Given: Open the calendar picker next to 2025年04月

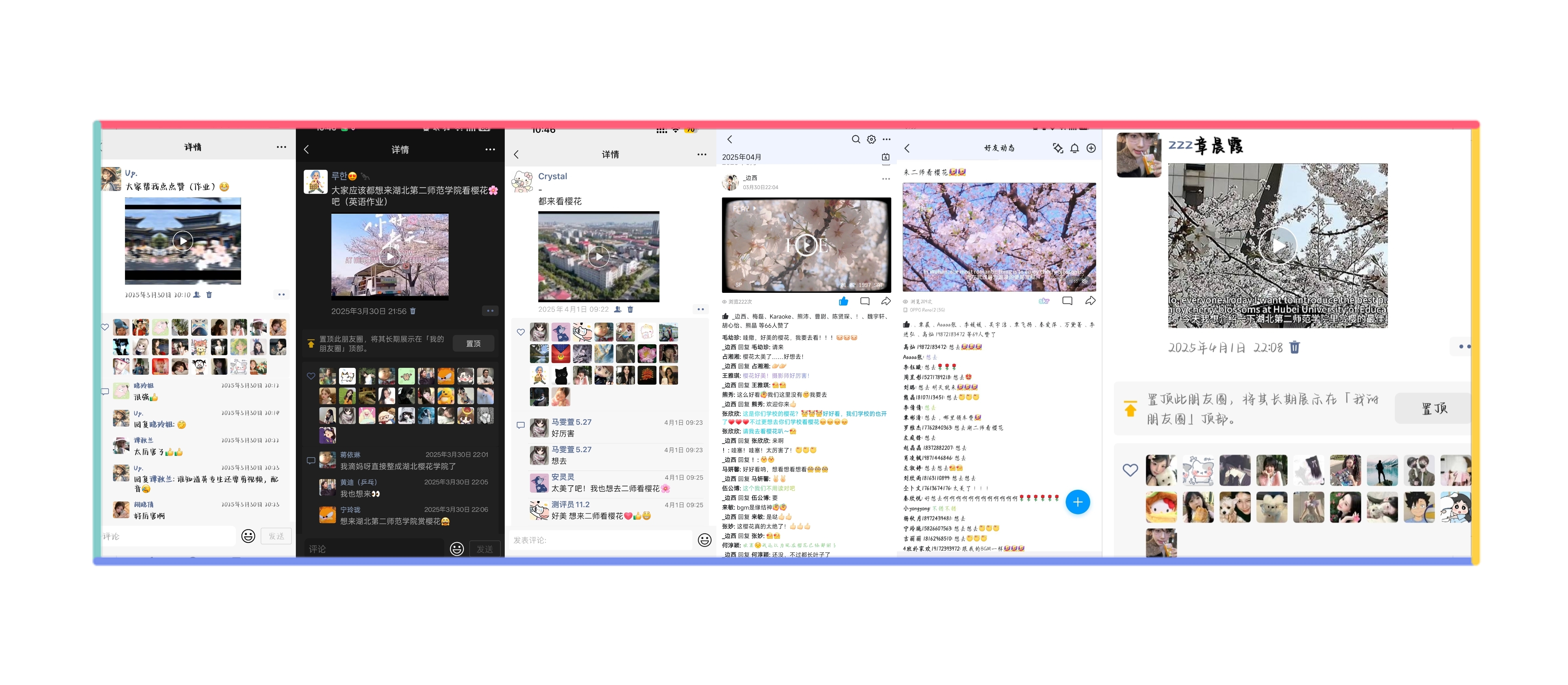Looking at the screenshot, I should [886, 157].
